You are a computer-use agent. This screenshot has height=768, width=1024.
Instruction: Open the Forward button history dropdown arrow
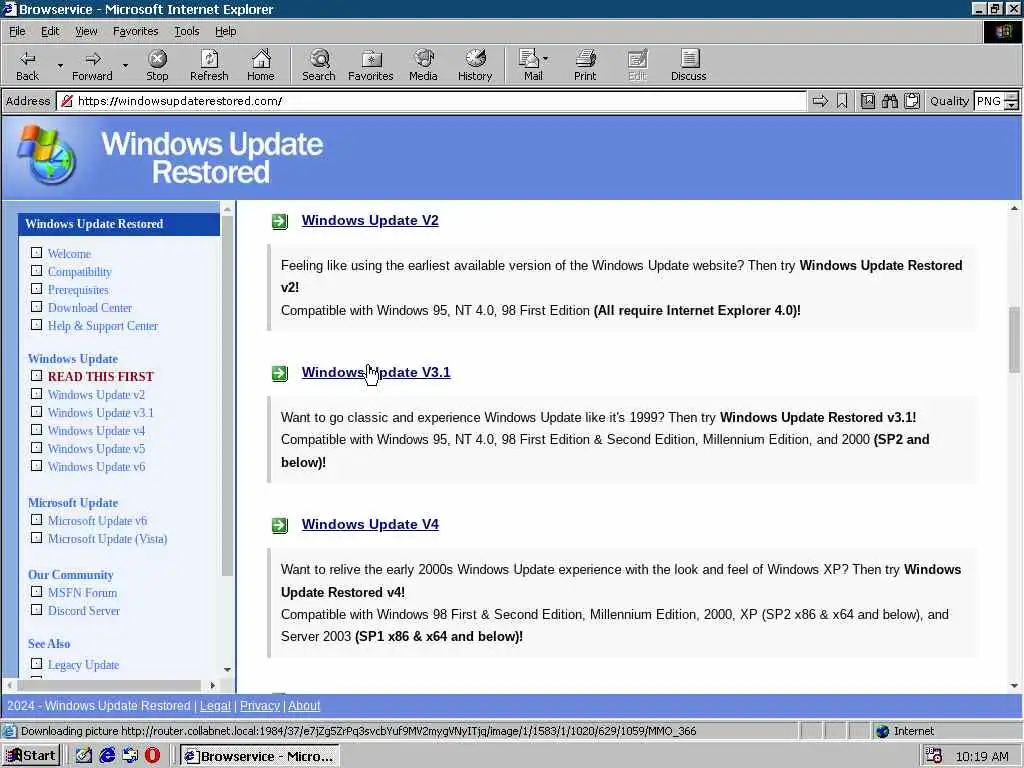(125, 65)
